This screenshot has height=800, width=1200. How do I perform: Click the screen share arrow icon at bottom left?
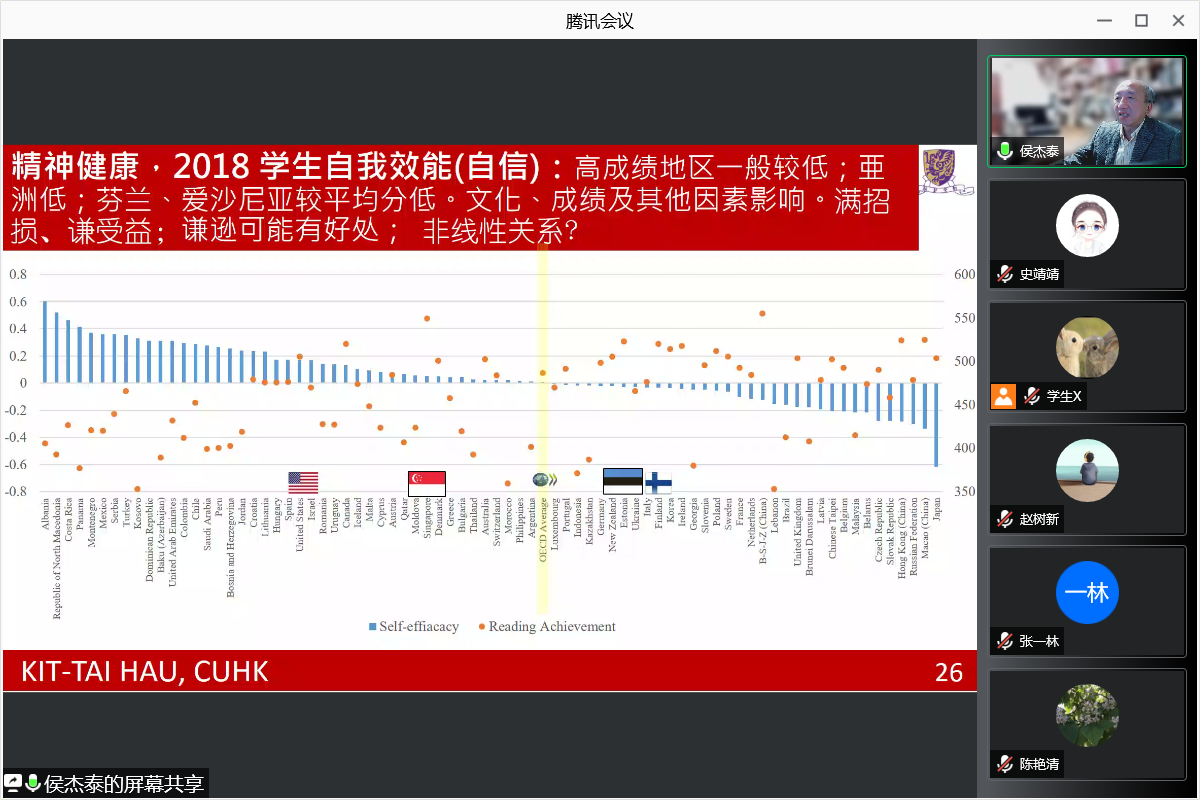tap(13, 783)
